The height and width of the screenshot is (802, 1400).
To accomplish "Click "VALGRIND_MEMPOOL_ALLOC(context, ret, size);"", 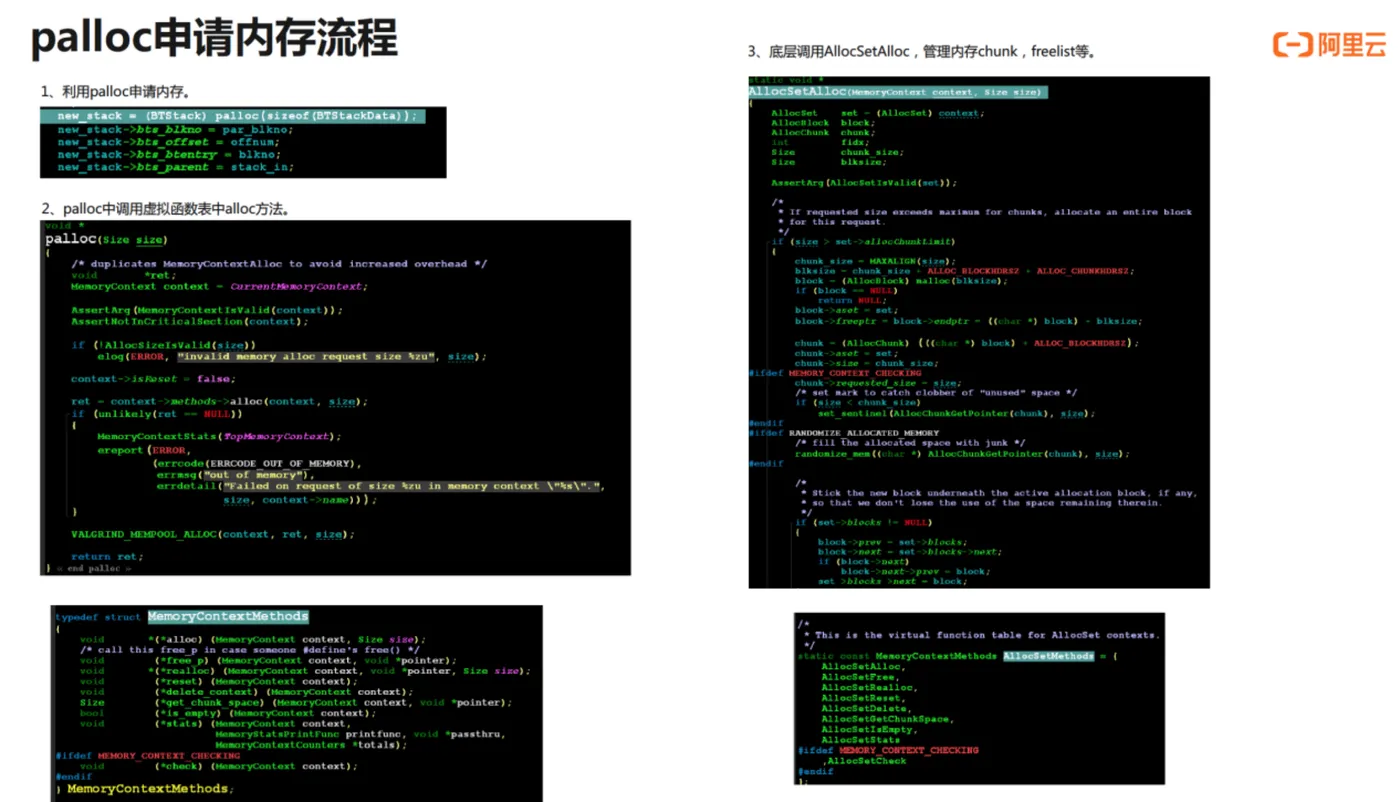I will (213, 534).
